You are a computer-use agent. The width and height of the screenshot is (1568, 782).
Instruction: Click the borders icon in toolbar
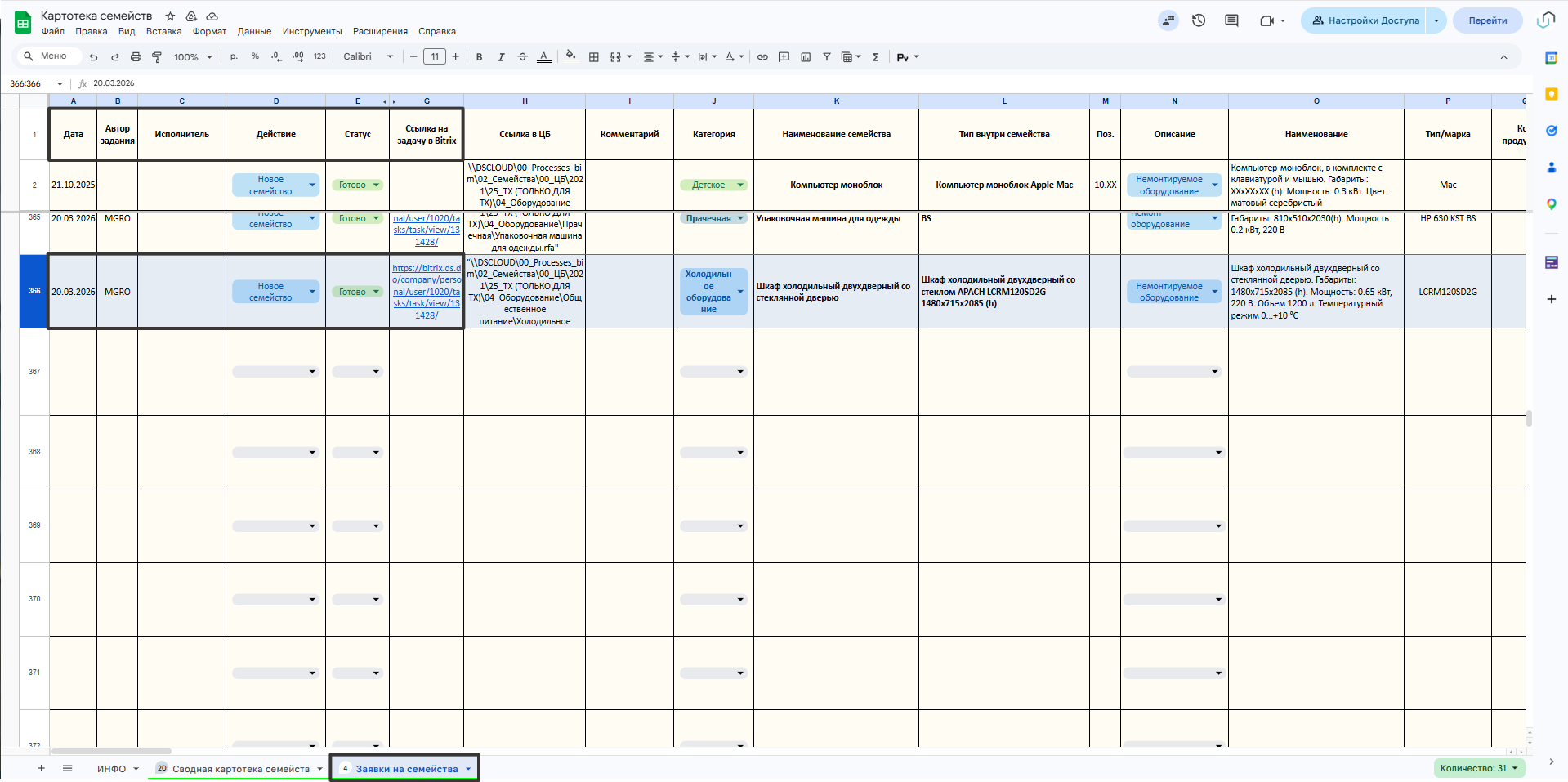594,57
